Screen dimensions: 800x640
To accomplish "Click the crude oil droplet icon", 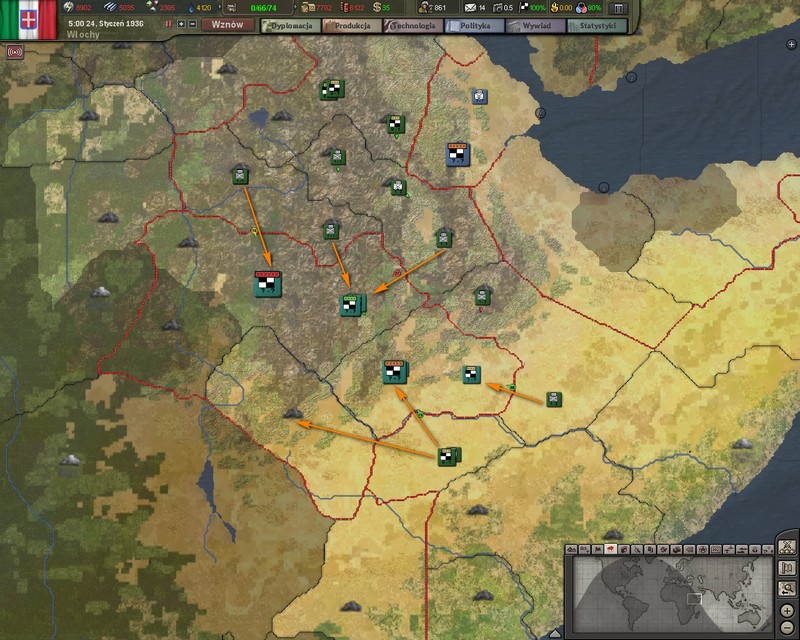I will 191,8.
